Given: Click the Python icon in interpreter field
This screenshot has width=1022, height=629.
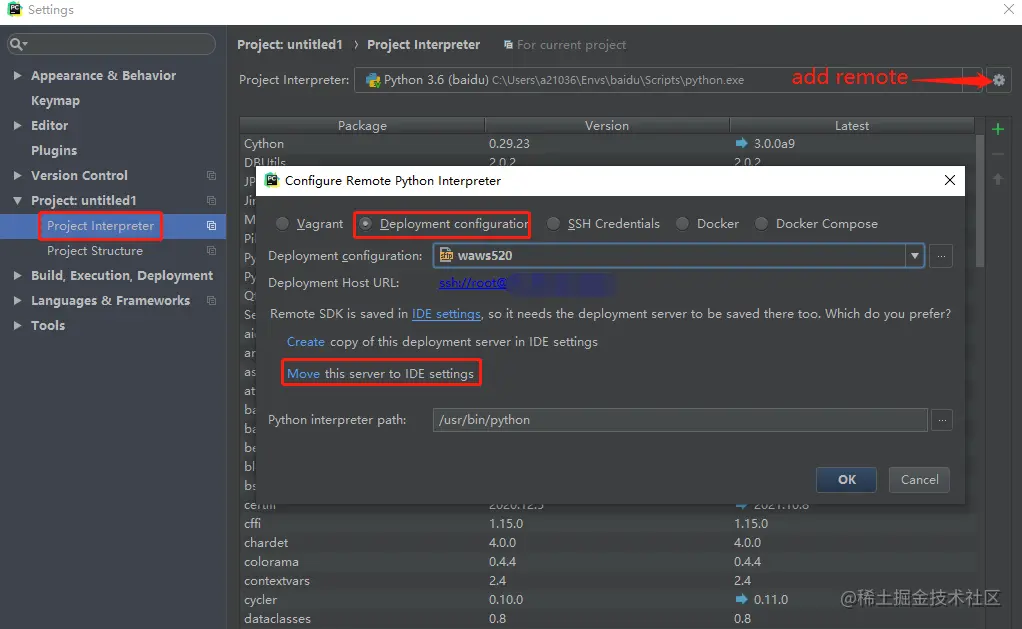Looking at the screenshot, I should (373, 80).
